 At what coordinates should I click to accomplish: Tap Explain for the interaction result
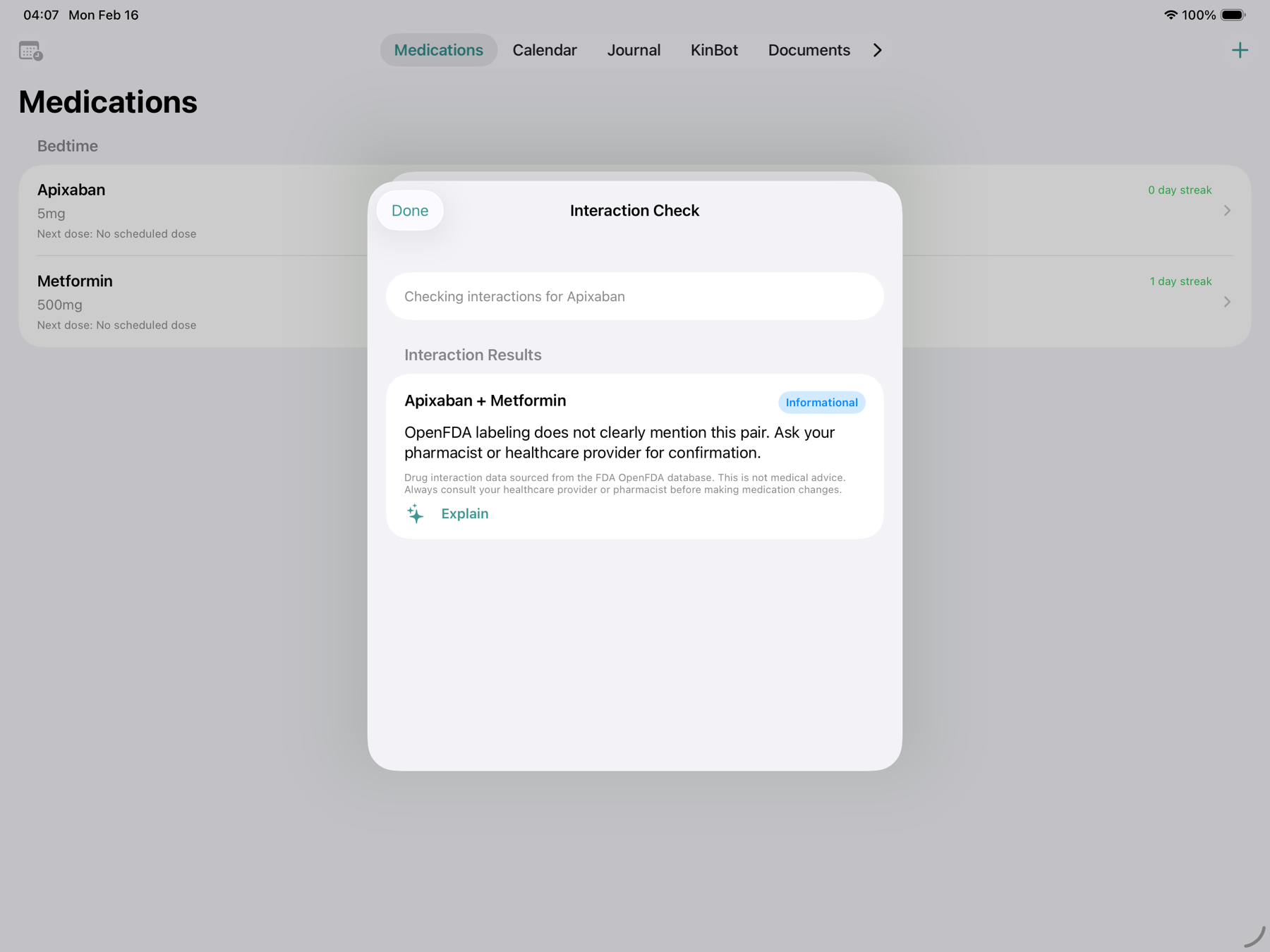tap(464, 513)
